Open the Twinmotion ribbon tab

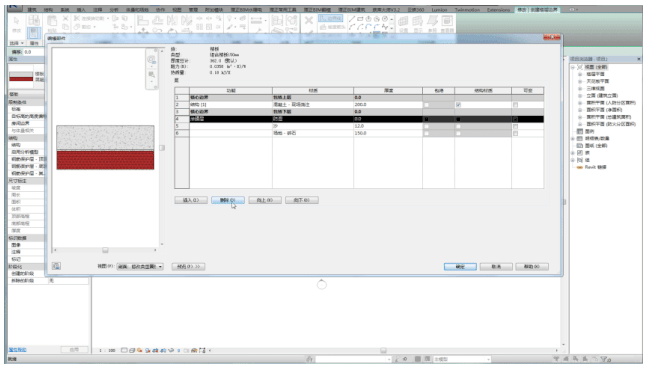pyautogui.click(x=467, y=10)
